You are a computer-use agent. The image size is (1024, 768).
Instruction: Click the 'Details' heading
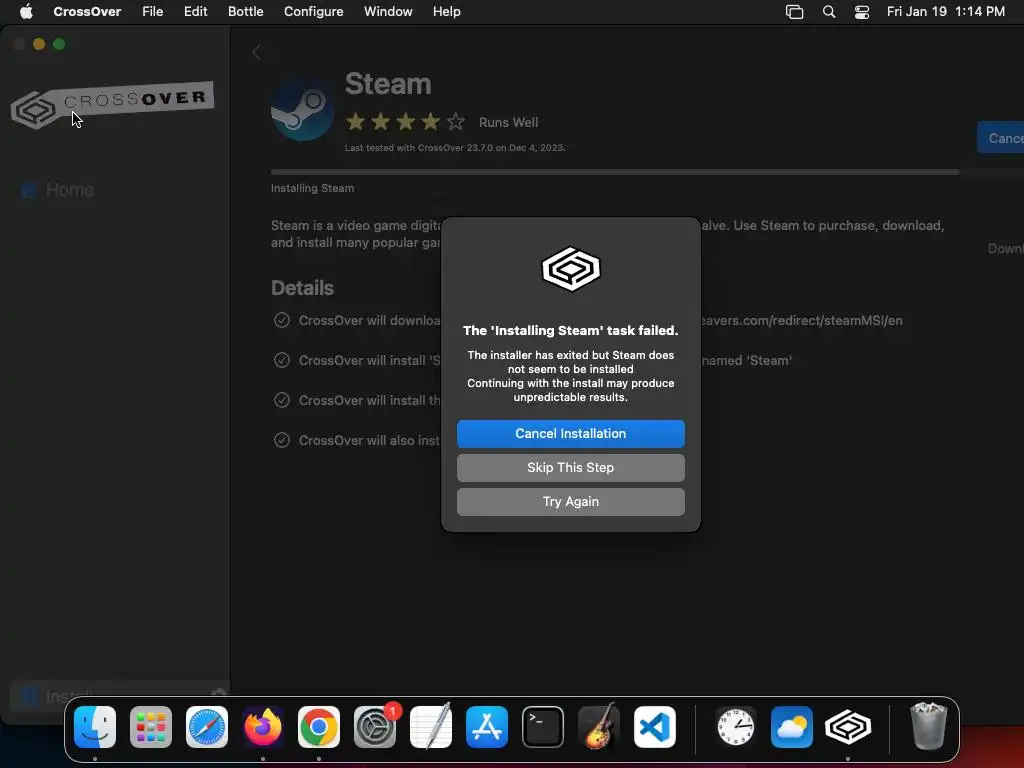[302, 288]
